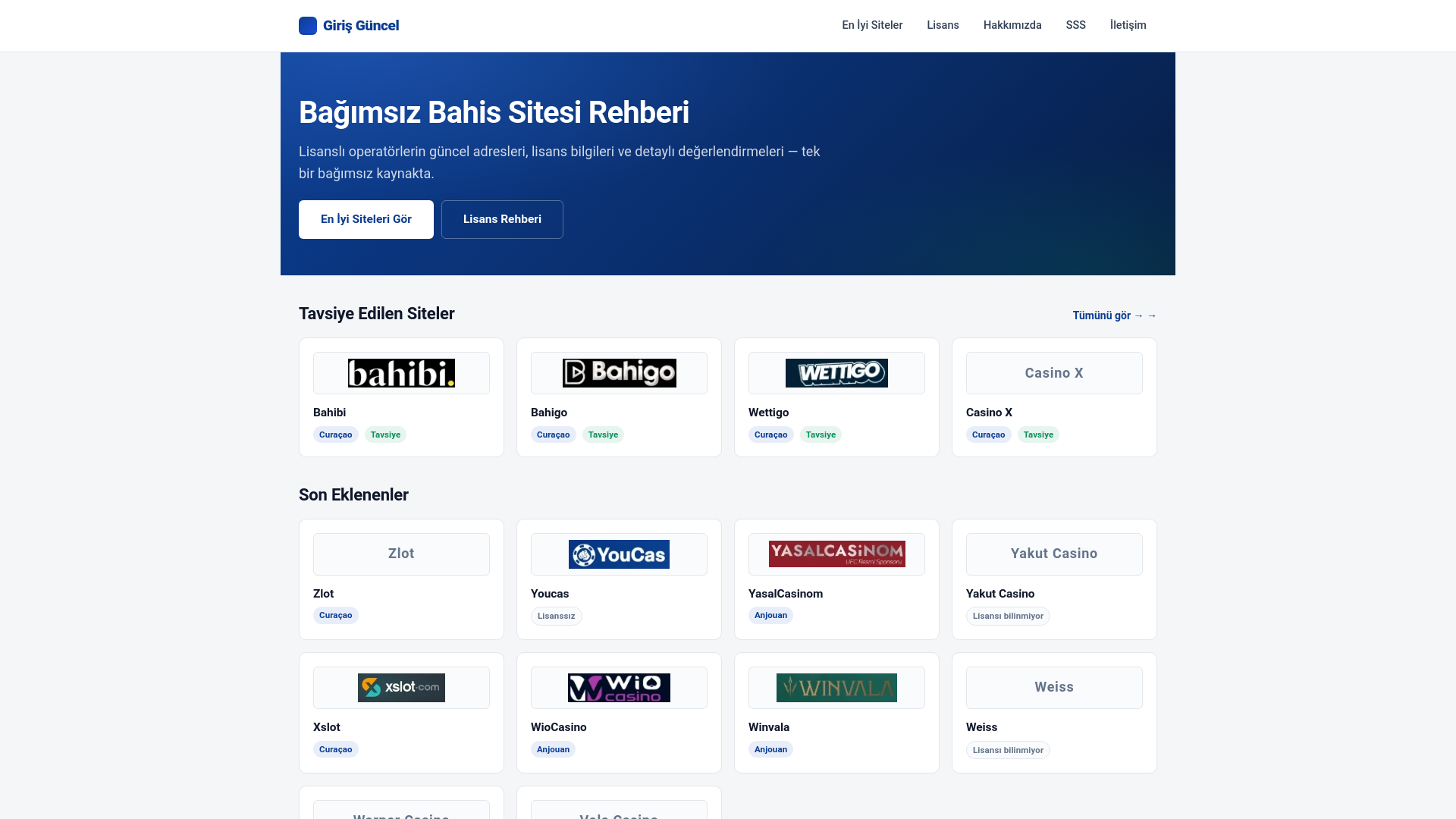
Task: Click the Curaçao badge under Xslot
Action: coord(335,749)
